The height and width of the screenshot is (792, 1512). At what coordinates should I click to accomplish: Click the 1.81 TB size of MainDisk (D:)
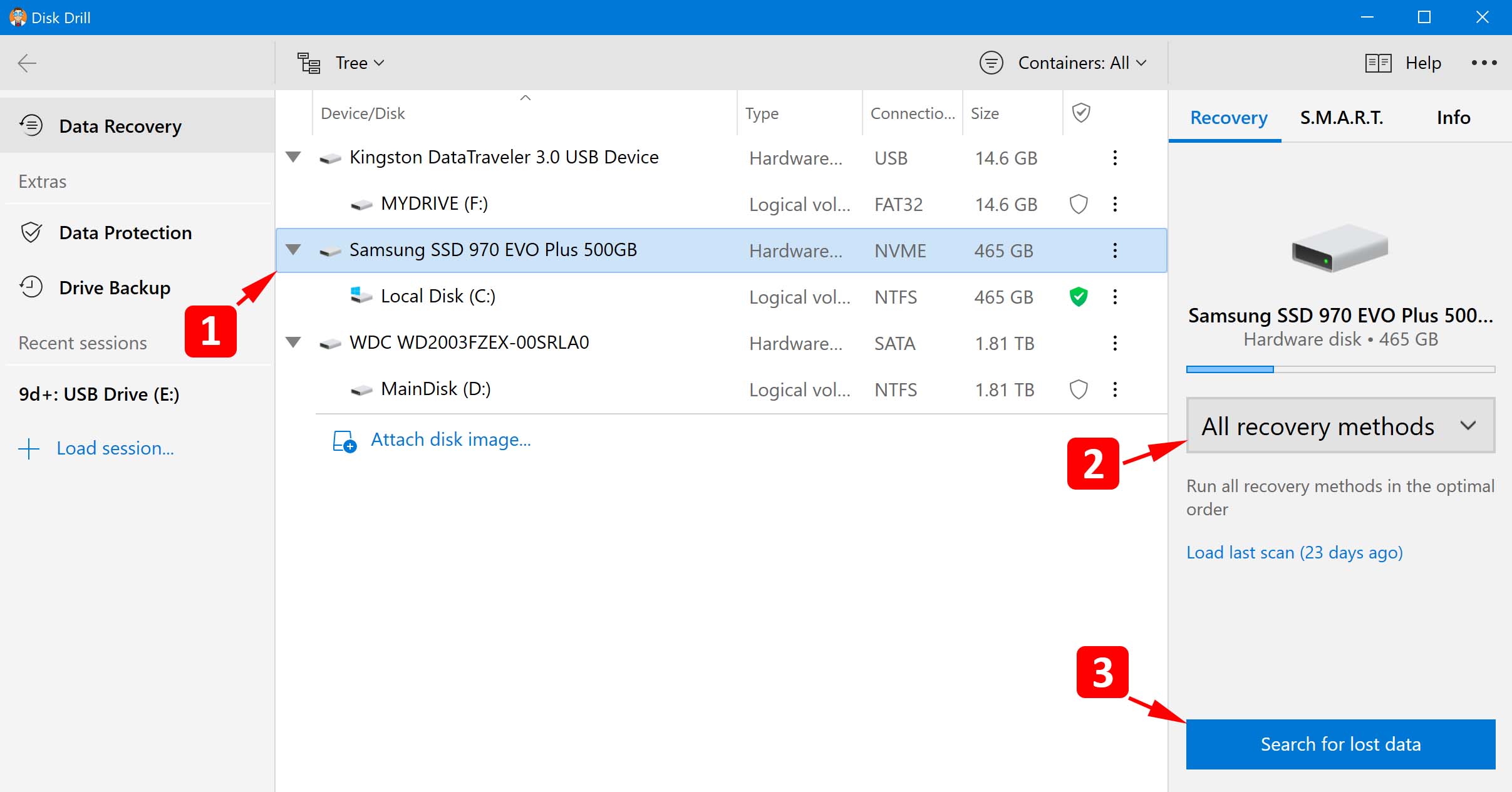[1005, 390]
